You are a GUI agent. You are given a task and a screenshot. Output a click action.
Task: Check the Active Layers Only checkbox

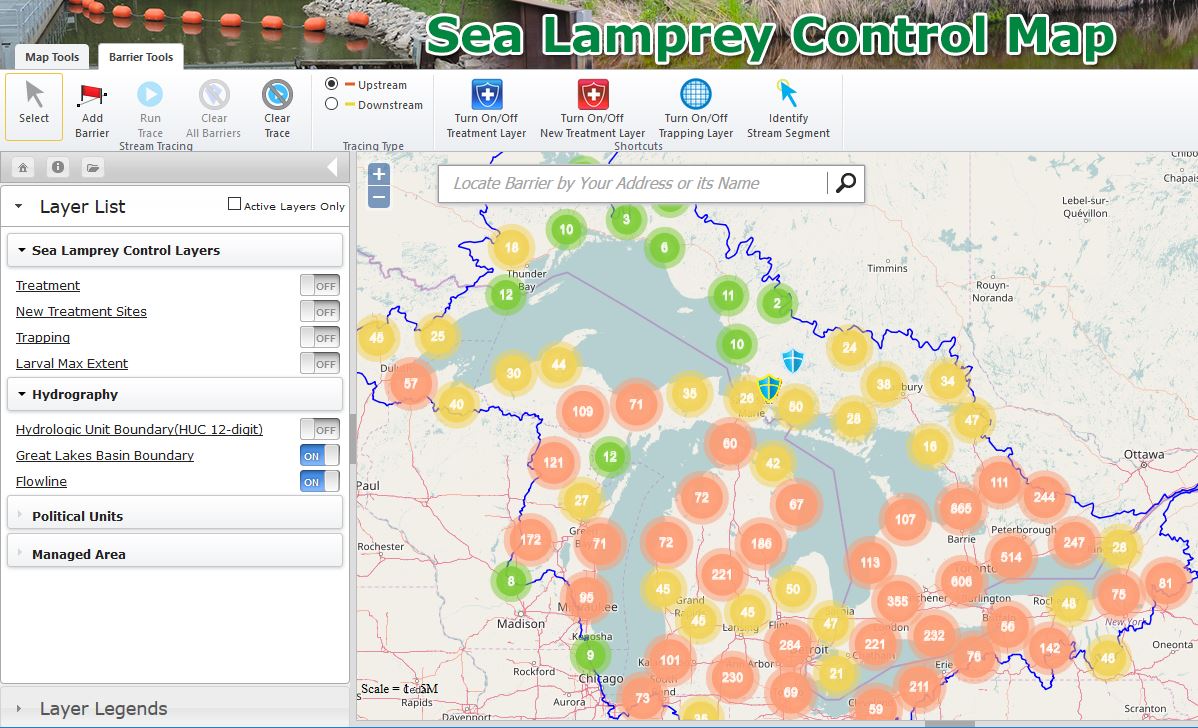click(x=234, y=204)
